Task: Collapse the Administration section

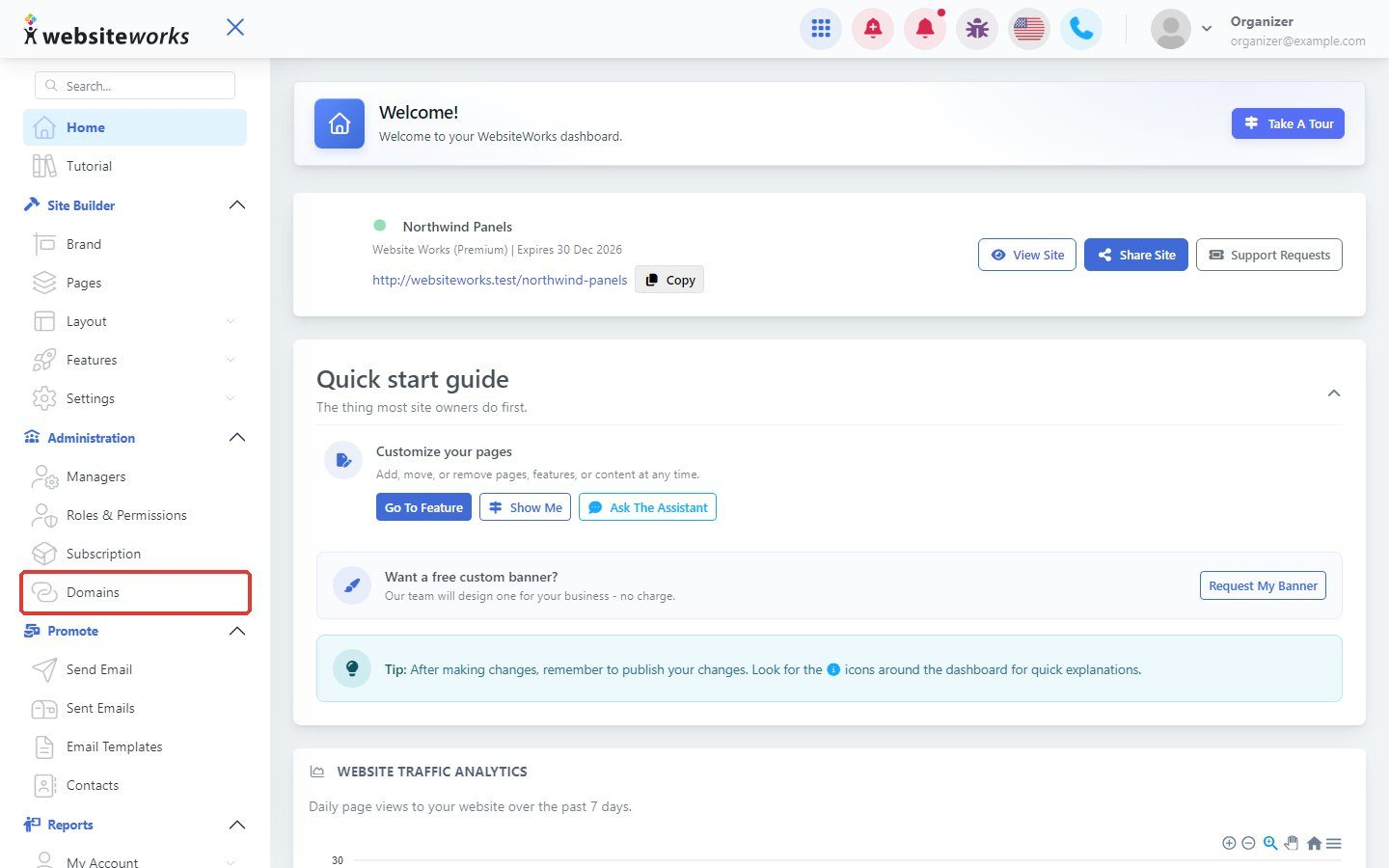Action: click(237, 438)
